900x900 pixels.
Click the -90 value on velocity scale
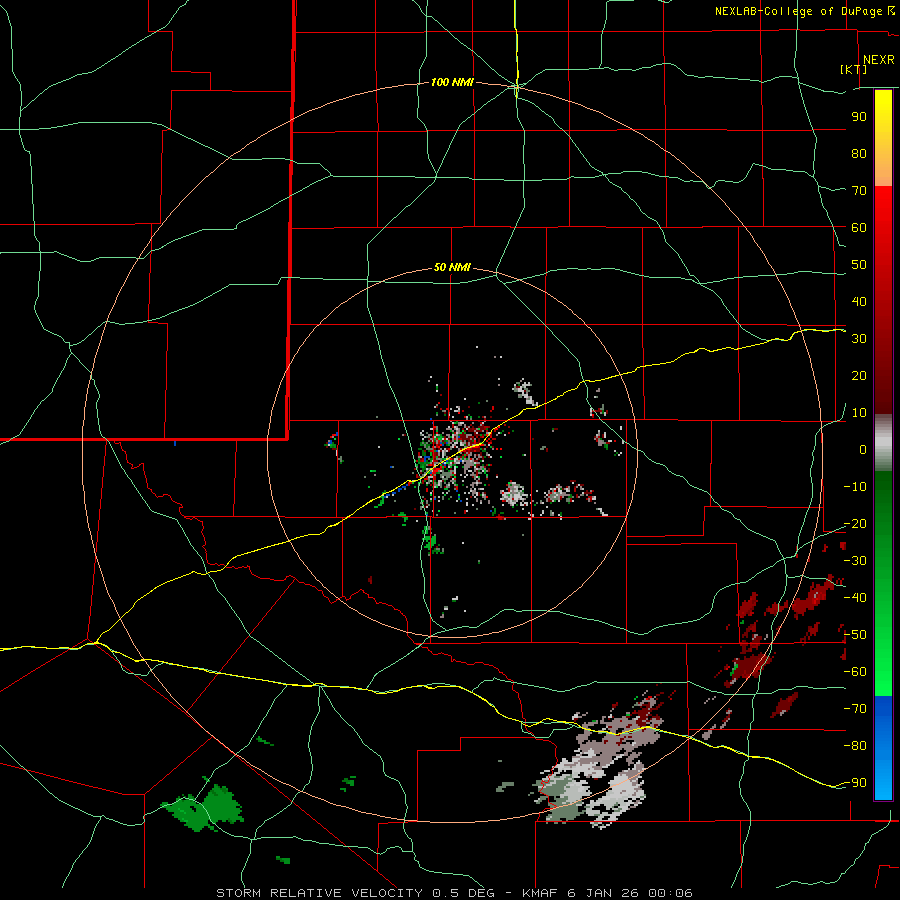coord(855,783)
